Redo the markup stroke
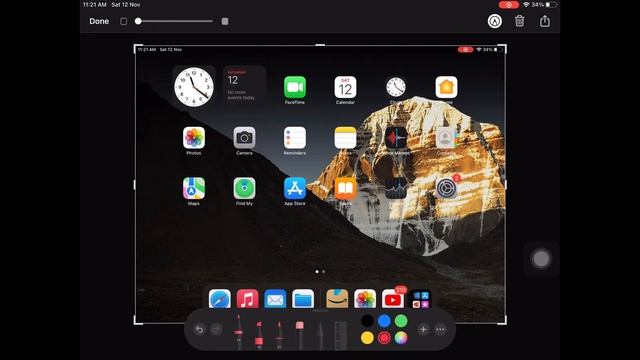 coord(216,329)
